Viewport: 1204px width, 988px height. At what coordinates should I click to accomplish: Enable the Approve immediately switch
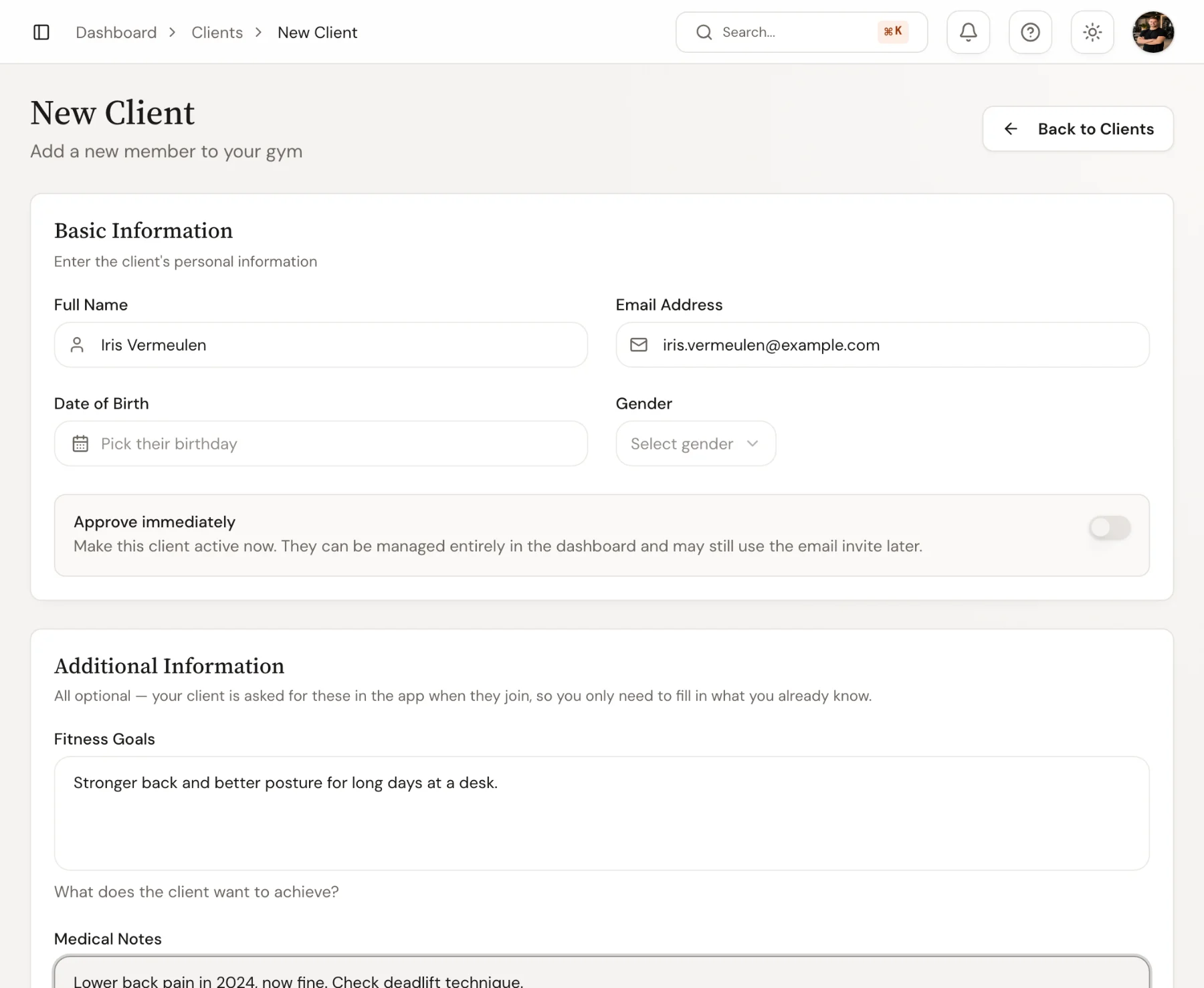pyautogui.click(x=1110, y=528)
